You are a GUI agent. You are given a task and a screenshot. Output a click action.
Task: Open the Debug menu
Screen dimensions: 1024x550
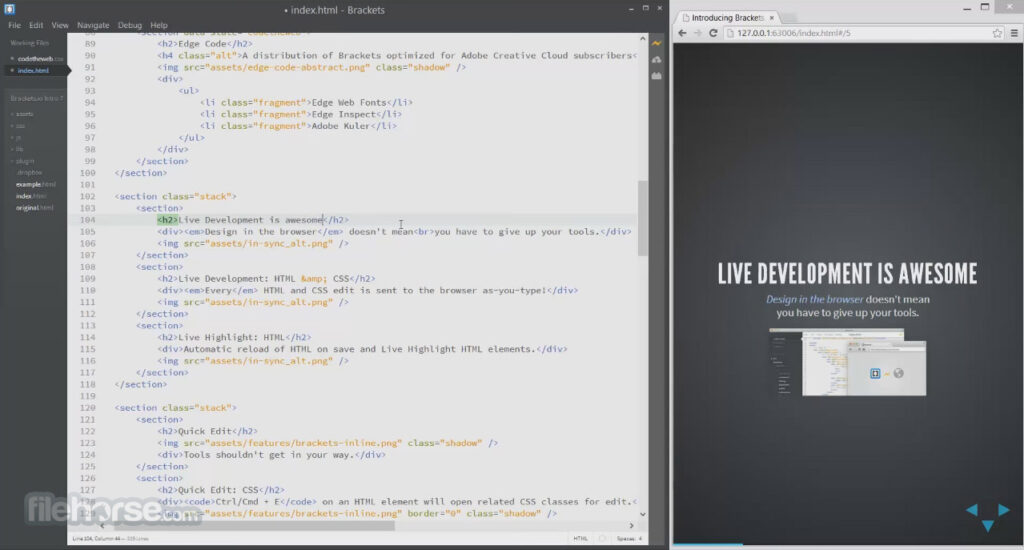(x=130, y=24)
